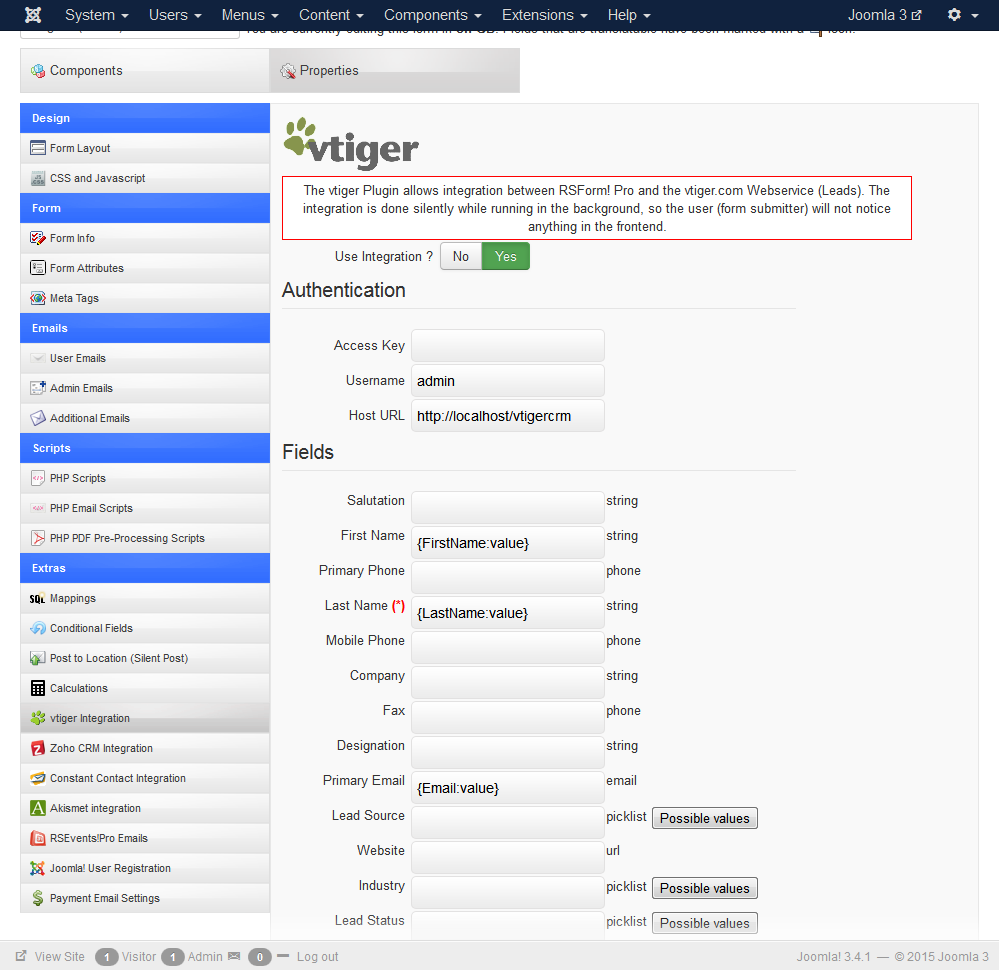Image resolution: width=999 pixels, height=970 pixels.
Task: Click the Designation input field
Action: point(508,753)
